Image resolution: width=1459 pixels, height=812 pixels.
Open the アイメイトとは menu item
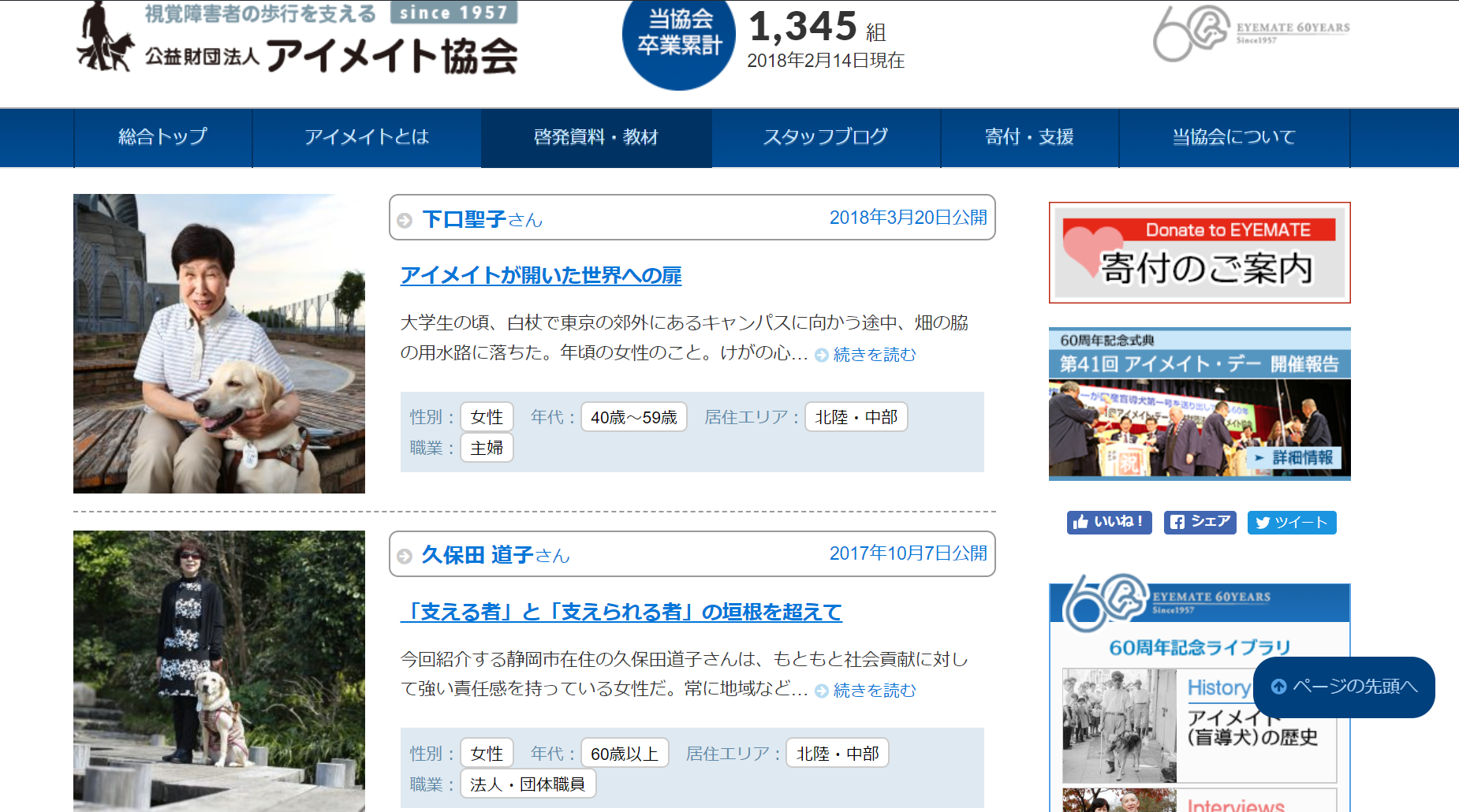367,137
